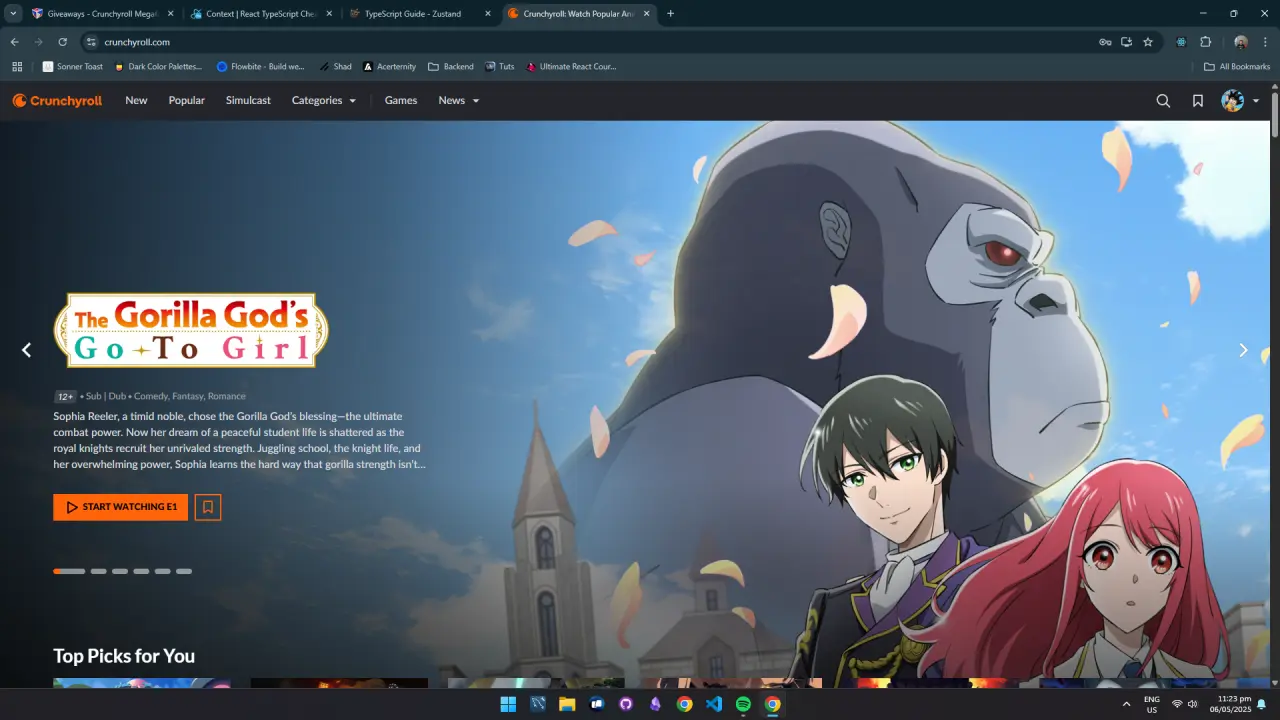Image resolution: width=1280 pixels, height=720 pixels.
Task: Open the All Bookmarks folder
Action: [x=1237, y=67]
